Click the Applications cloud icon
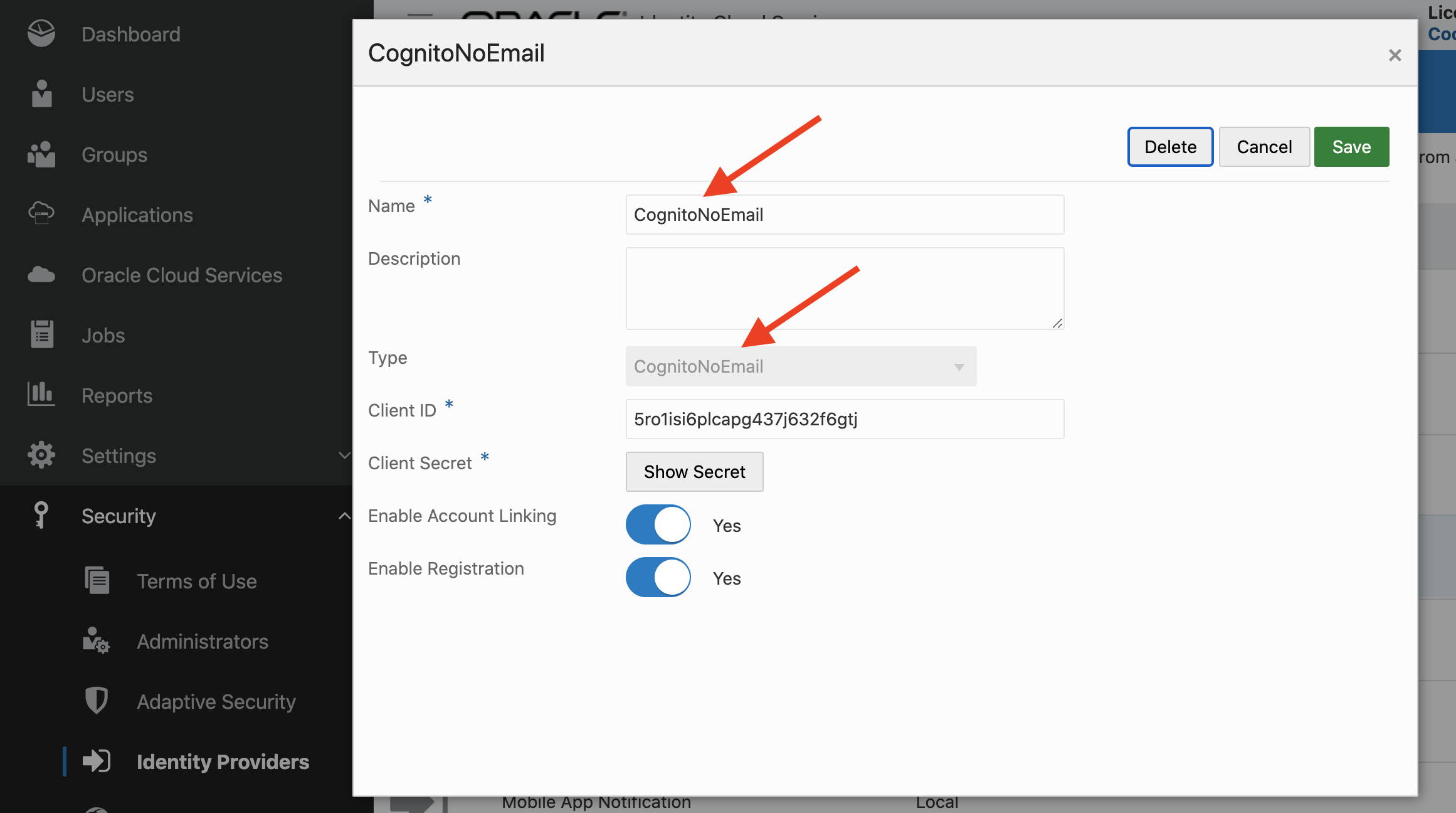This screenshot has height=813, width=1456. (41, 215)
